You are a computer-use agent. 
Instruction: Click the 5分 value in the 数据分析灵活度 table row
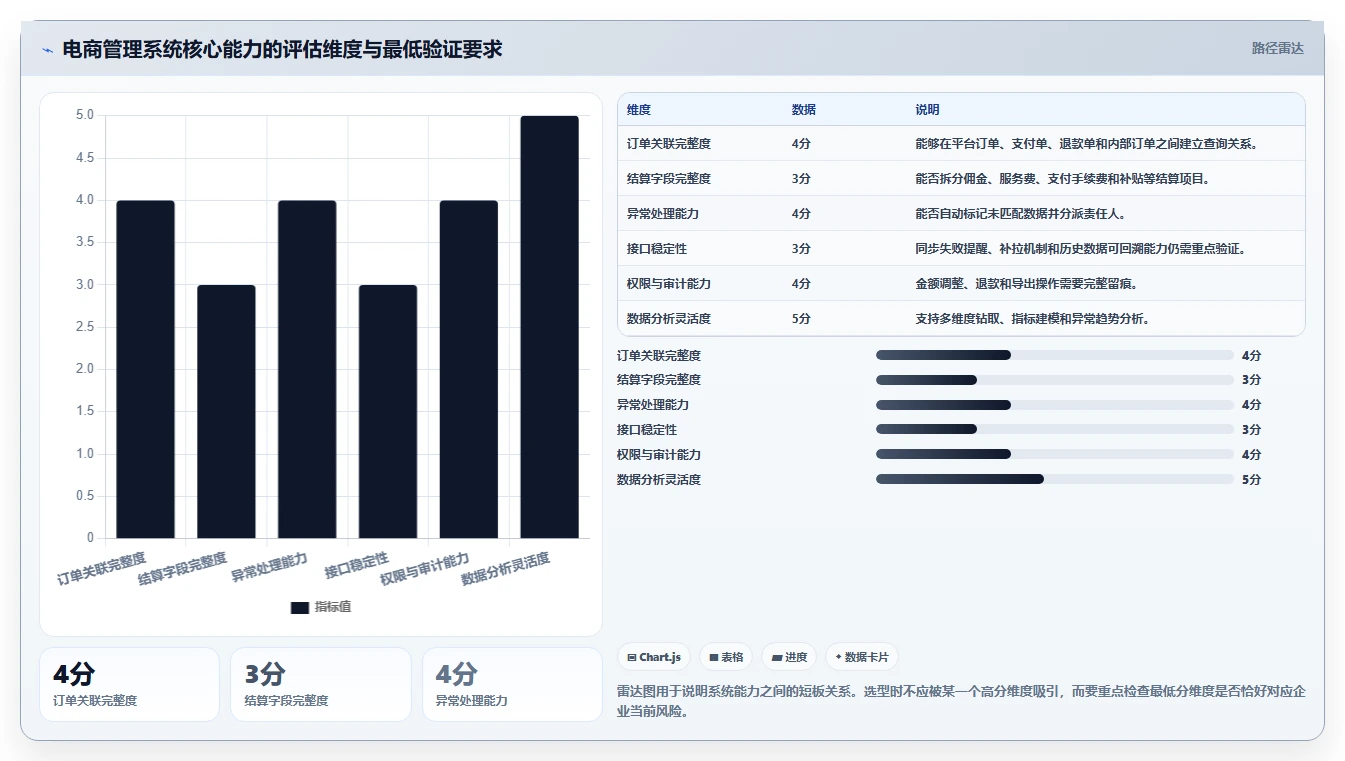(801, 319)
